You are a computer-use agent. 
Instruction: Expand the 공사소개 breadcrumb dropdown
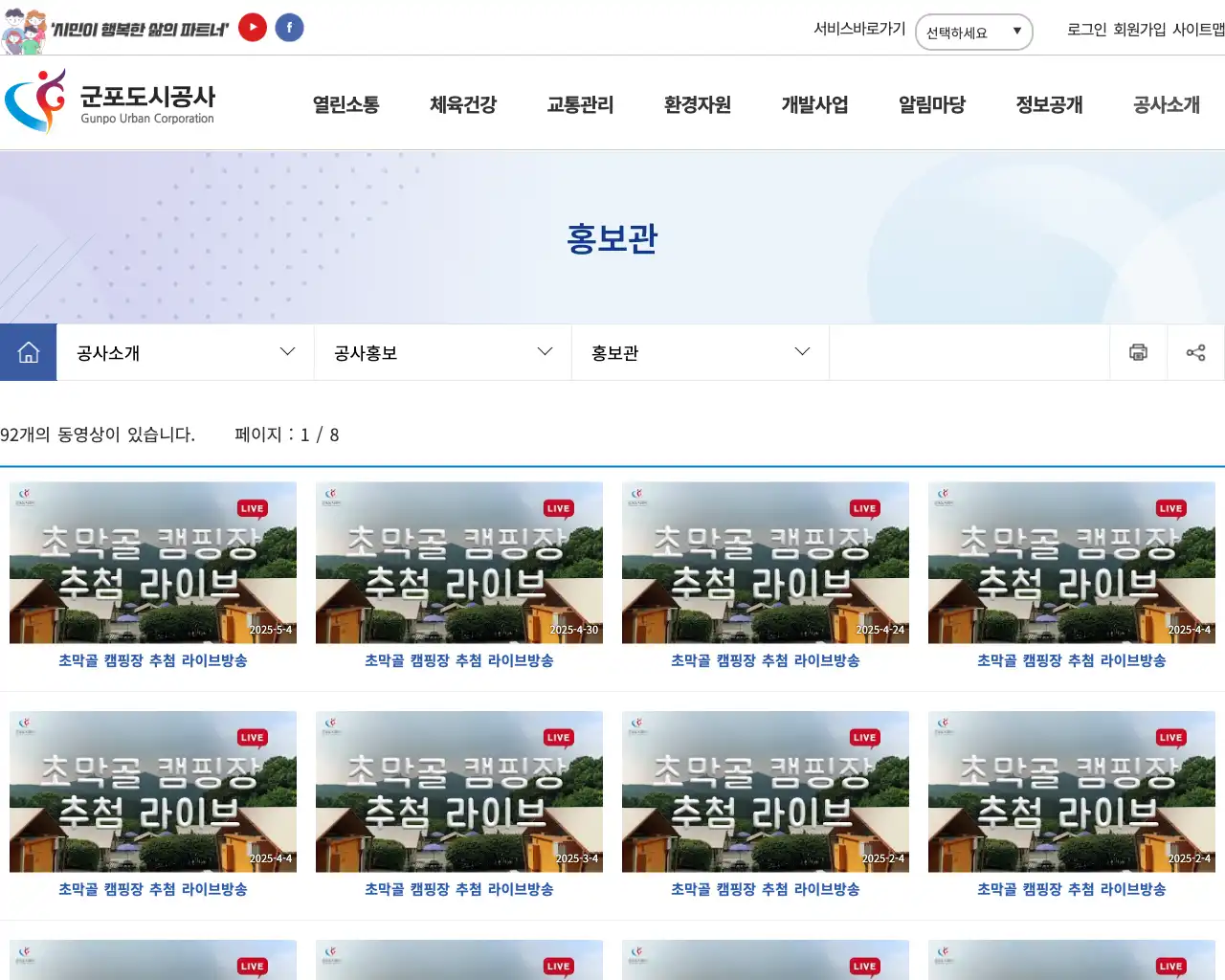tap(186, 352)
